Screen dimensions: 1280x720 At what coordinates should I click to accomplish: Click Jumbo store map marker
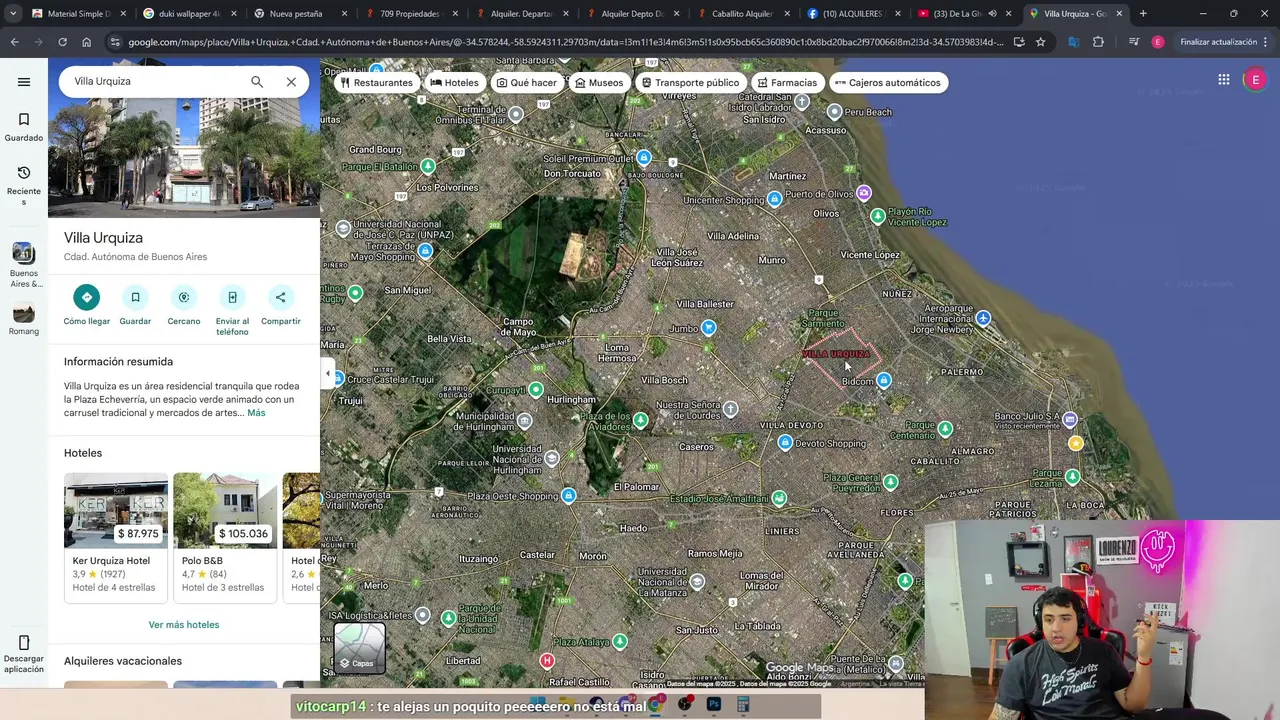709,328
